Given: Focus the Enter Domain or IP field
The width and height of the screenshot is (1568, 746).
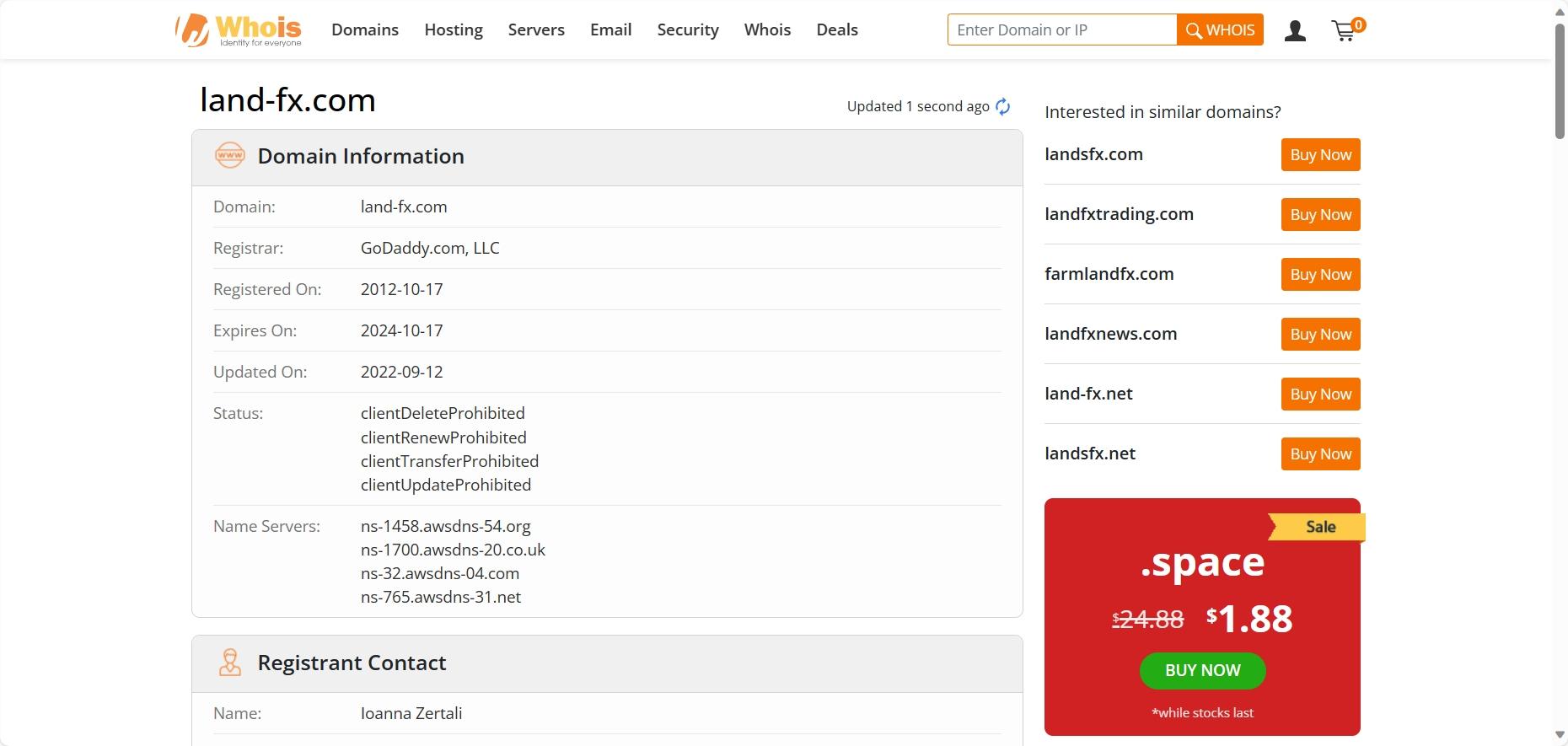Looking at the screenshot, I should coord(1062,30).
